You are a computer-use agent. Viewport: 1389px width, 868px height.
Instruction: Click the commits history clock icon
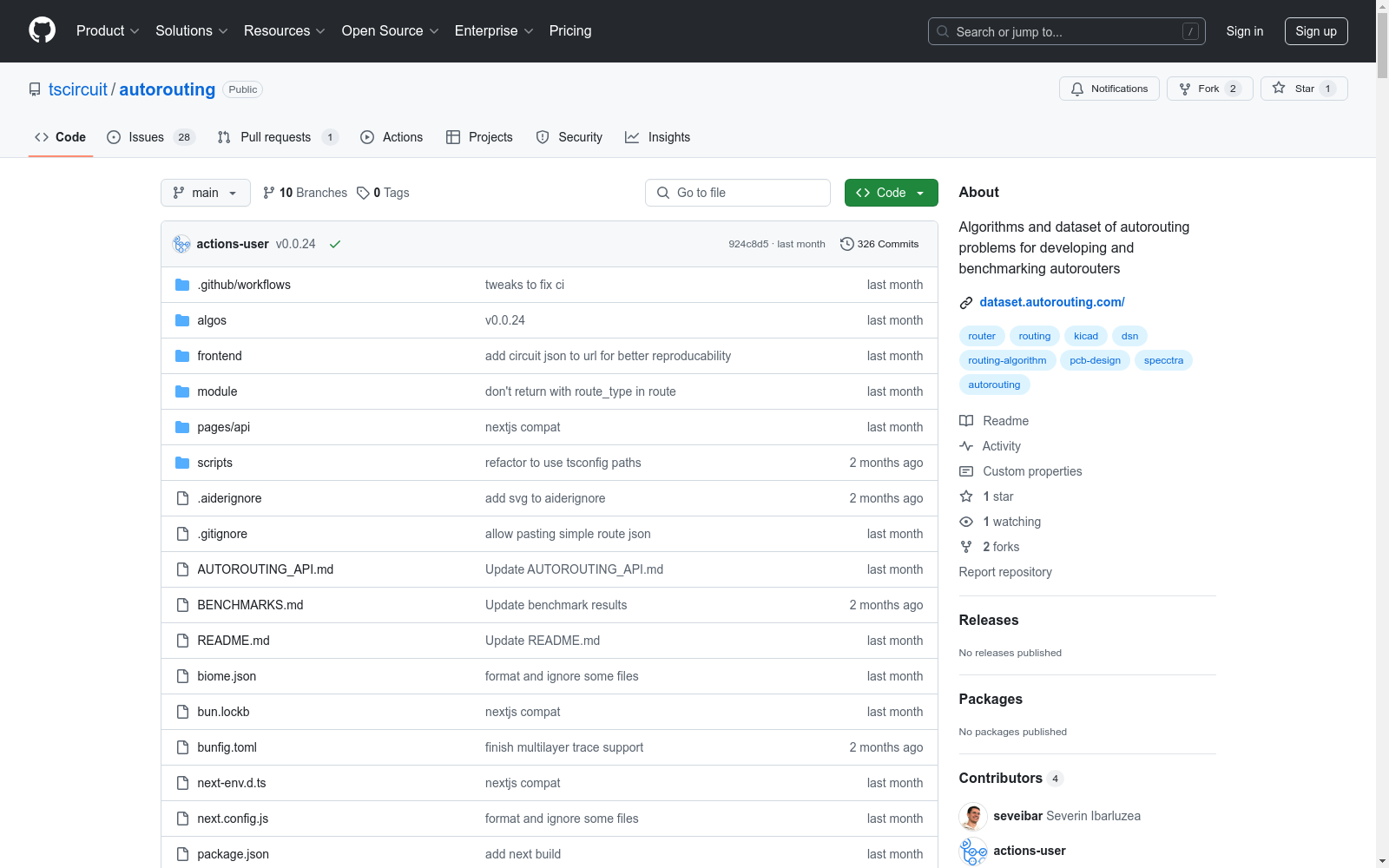pos(847,244)
